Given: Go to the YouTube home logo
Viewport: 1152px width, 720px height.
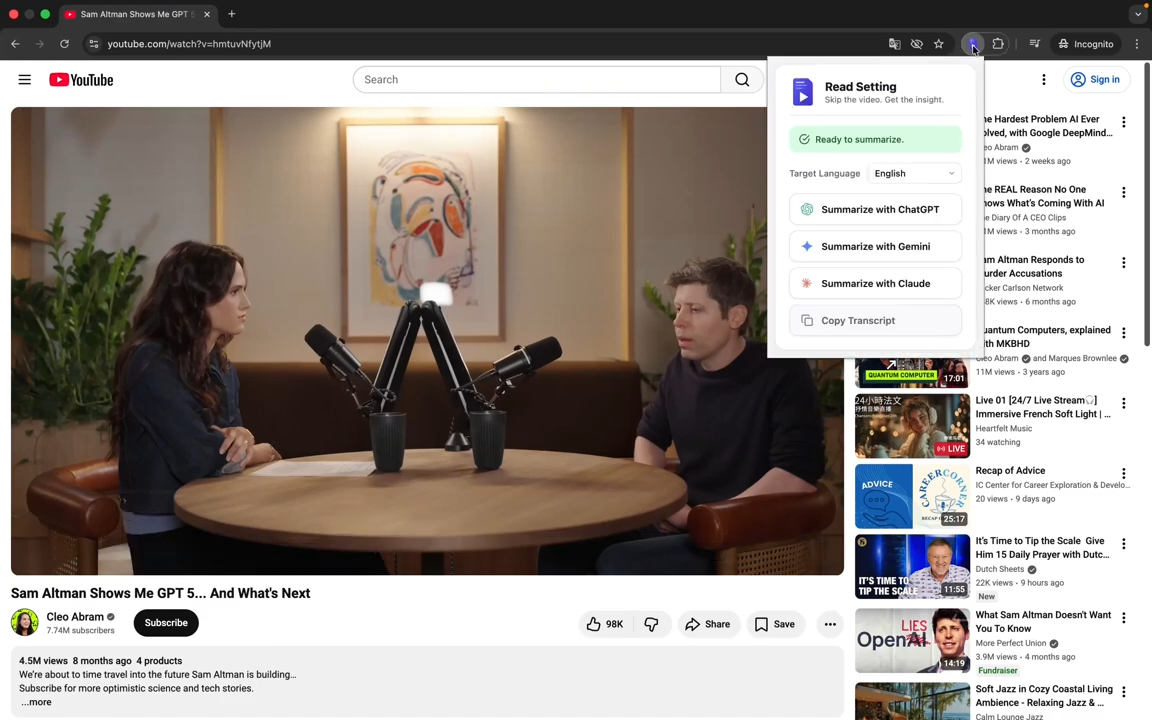Looking at the screenshot, I should click(x=81, y=79).
